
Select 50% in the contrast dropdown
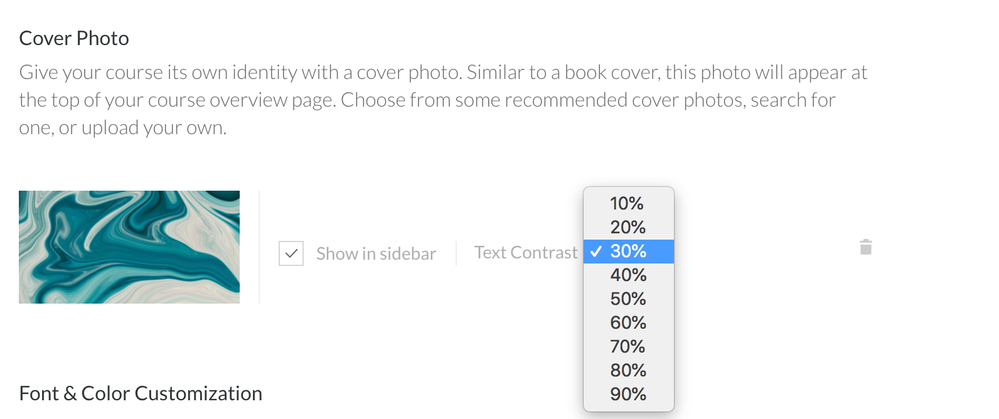628,299
